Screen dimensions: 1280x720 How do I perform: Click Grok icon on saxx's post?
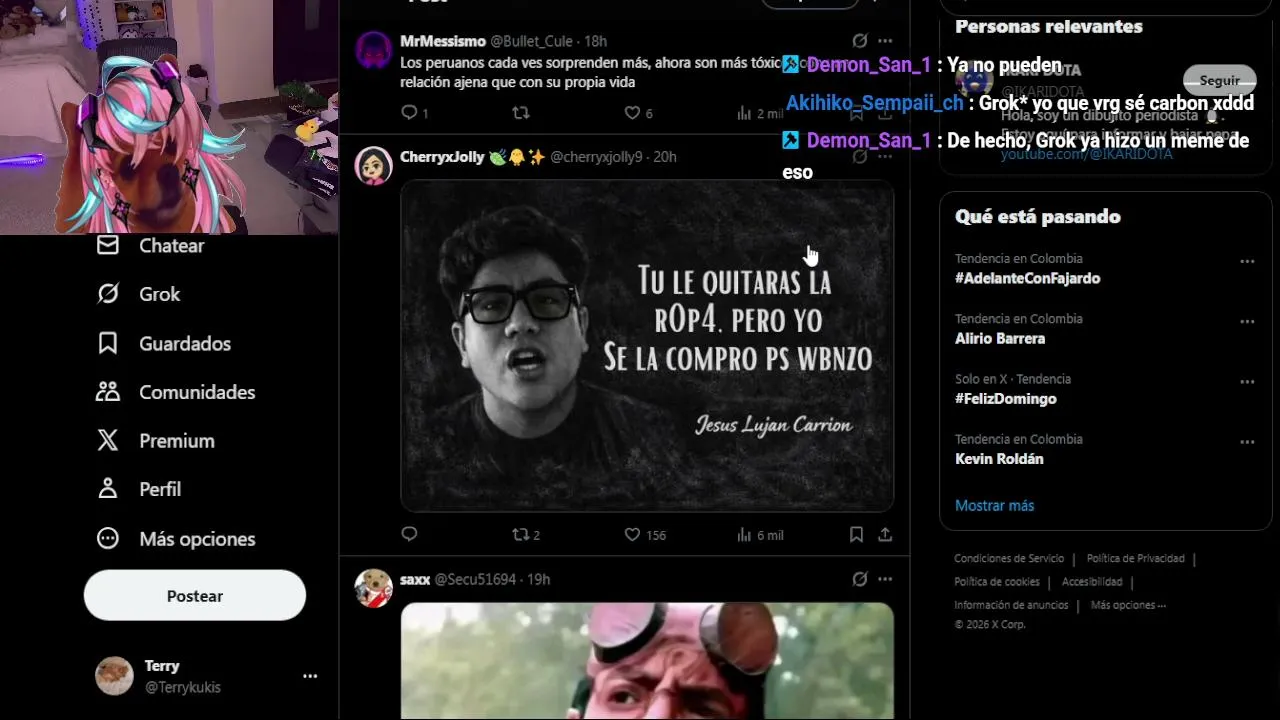[859, 579]
